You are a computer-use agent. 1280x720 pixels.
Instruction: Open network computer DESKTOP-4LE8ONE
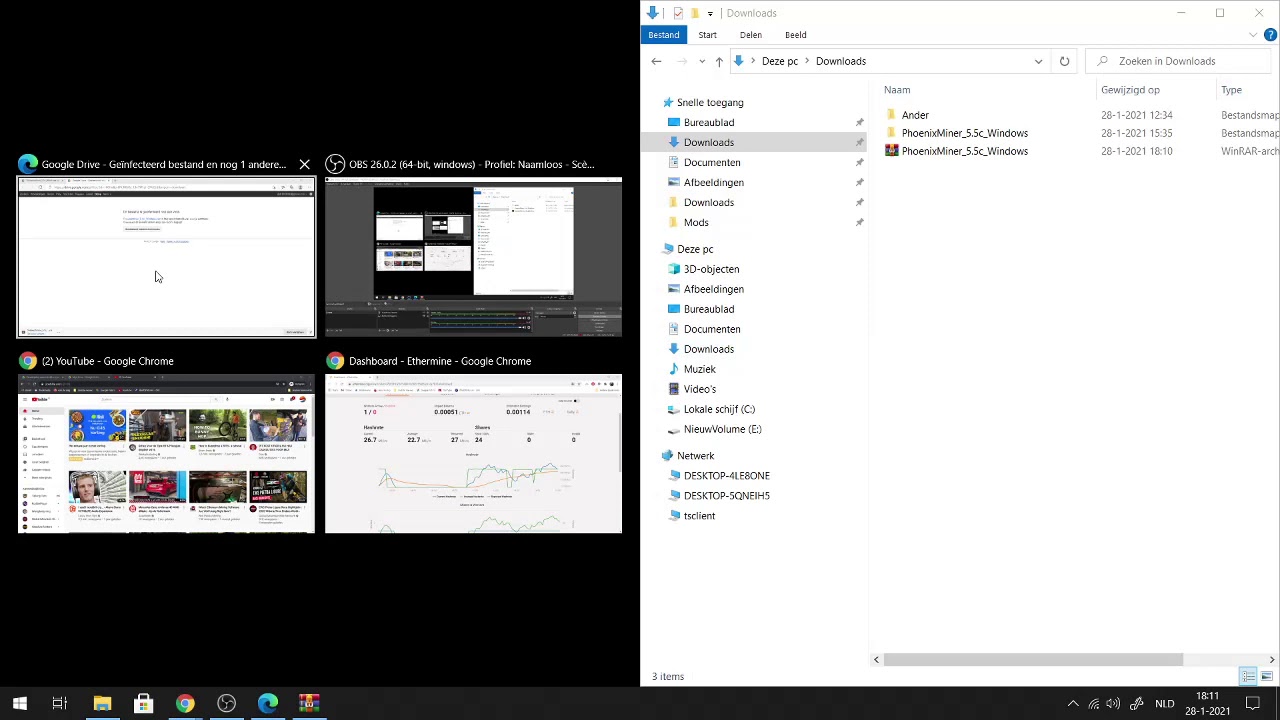(x=726, y=476)
